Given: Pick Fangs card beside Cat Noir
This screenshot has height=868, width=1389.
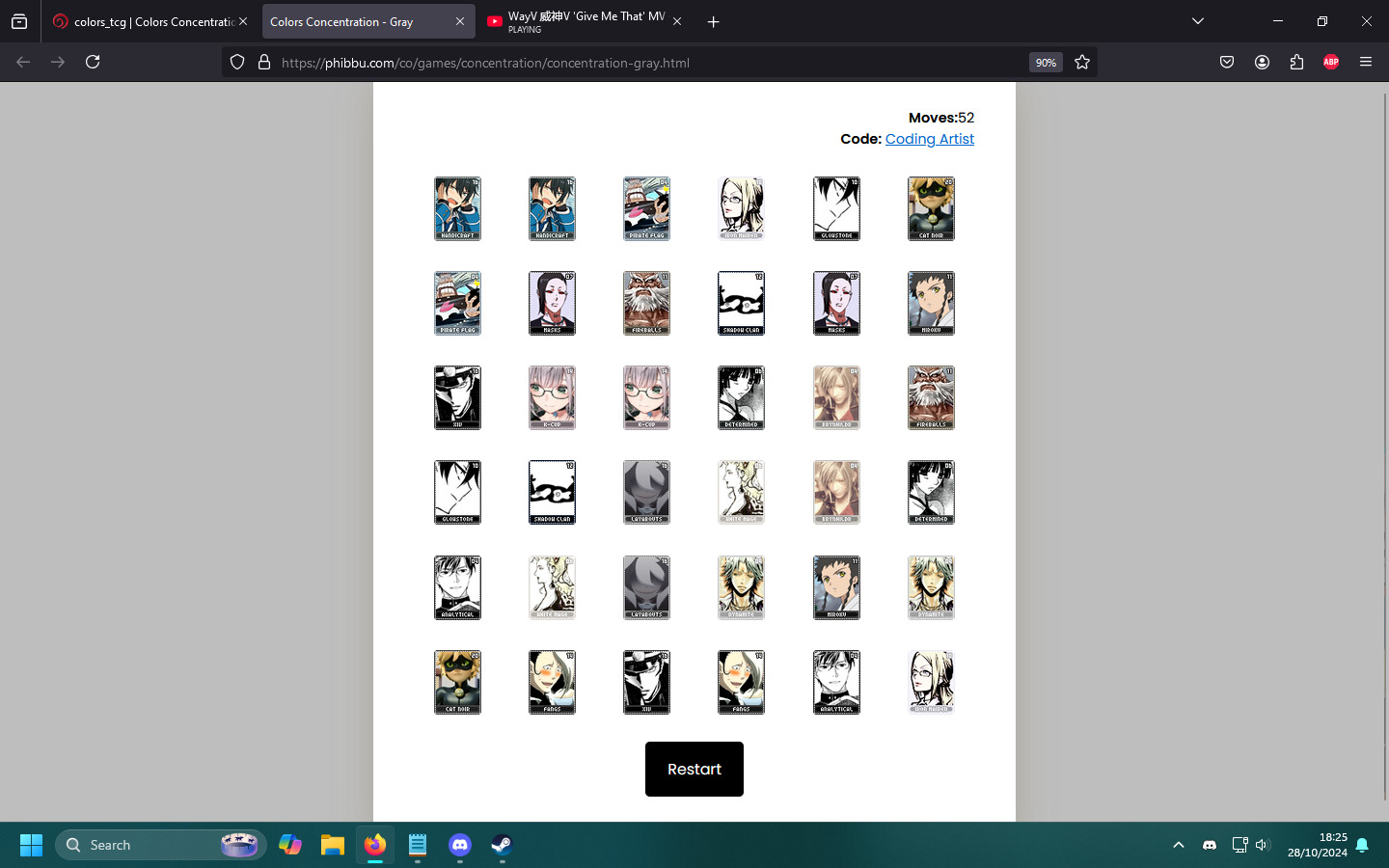Looking at the screenshot, I should tap(552, 682).
